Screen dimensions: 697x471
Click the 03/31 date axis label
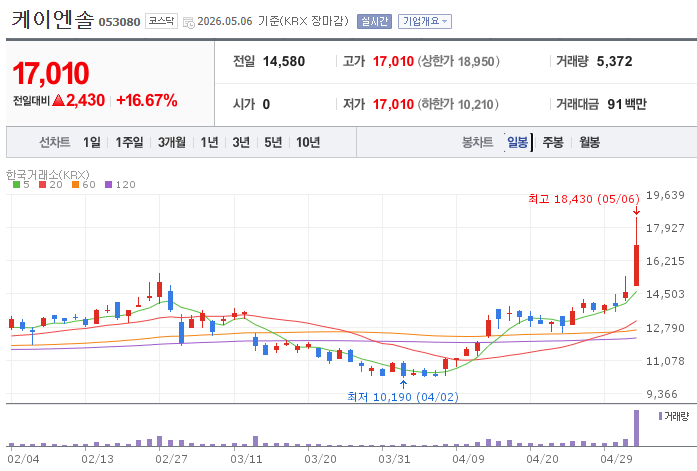(394, 459)
